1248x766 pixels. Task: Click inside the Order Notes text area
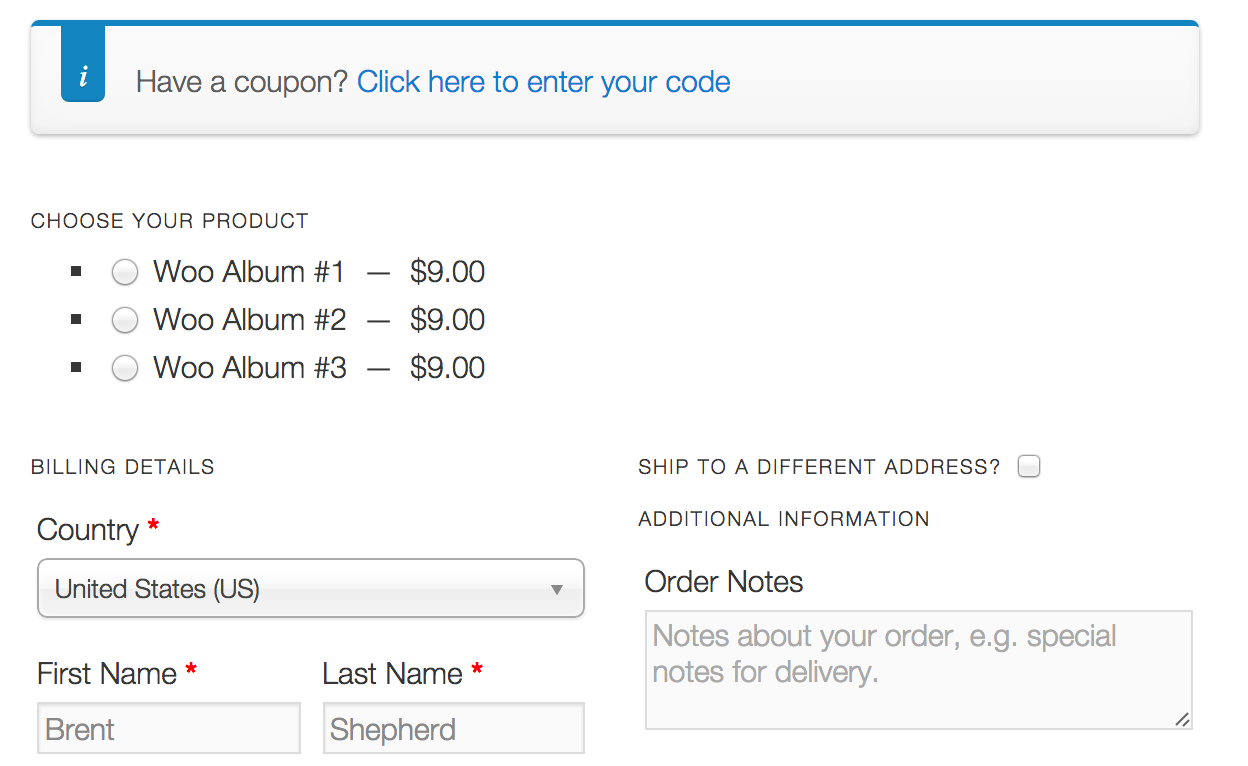918,670
